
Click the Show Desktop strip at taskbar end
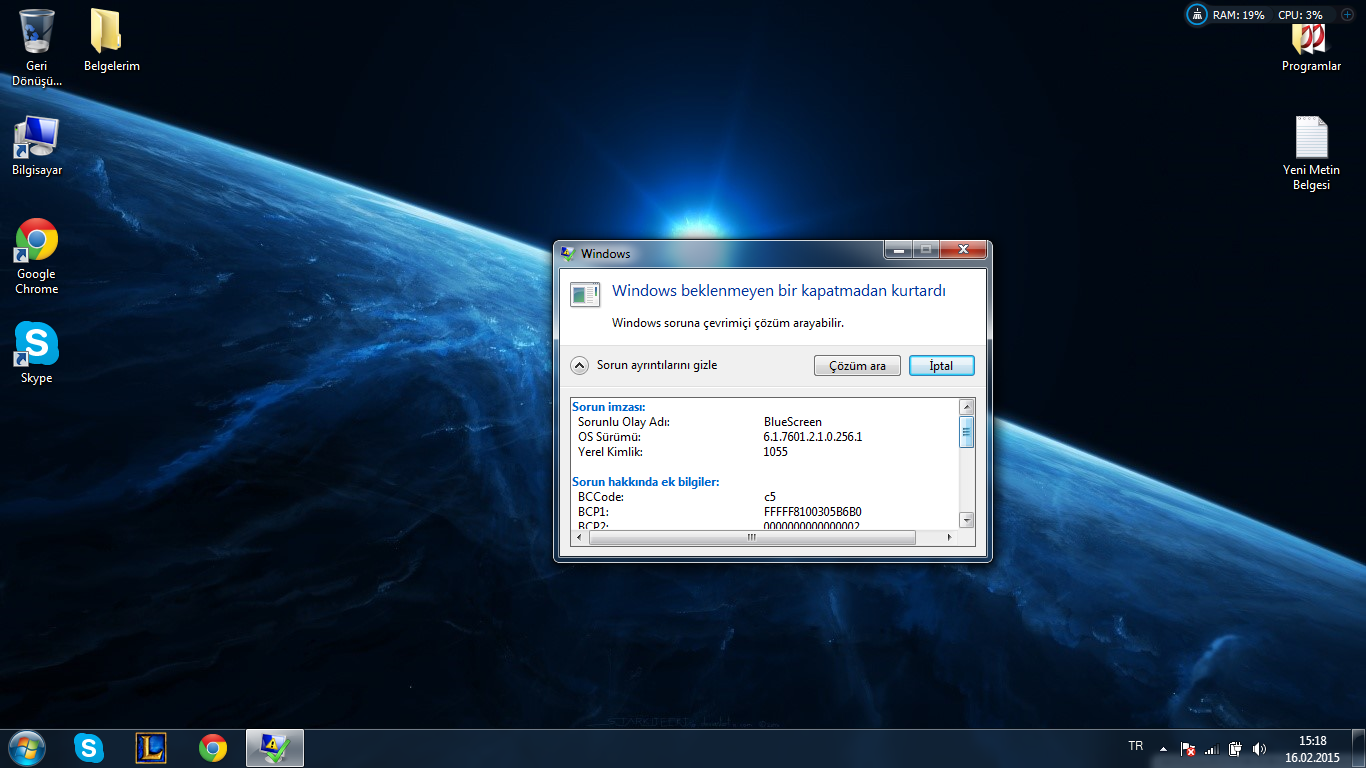coord(1359,748)
